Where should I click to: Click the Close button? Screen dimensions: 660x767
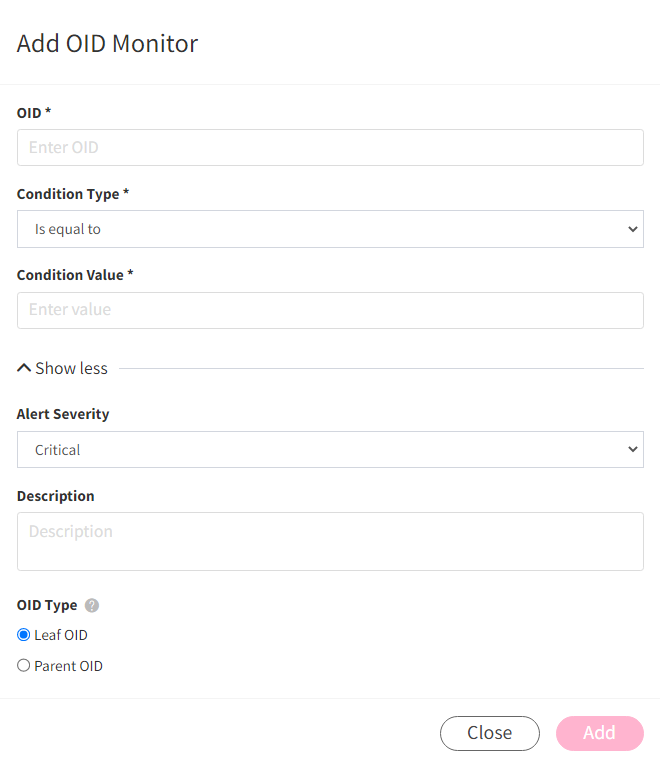490,733
